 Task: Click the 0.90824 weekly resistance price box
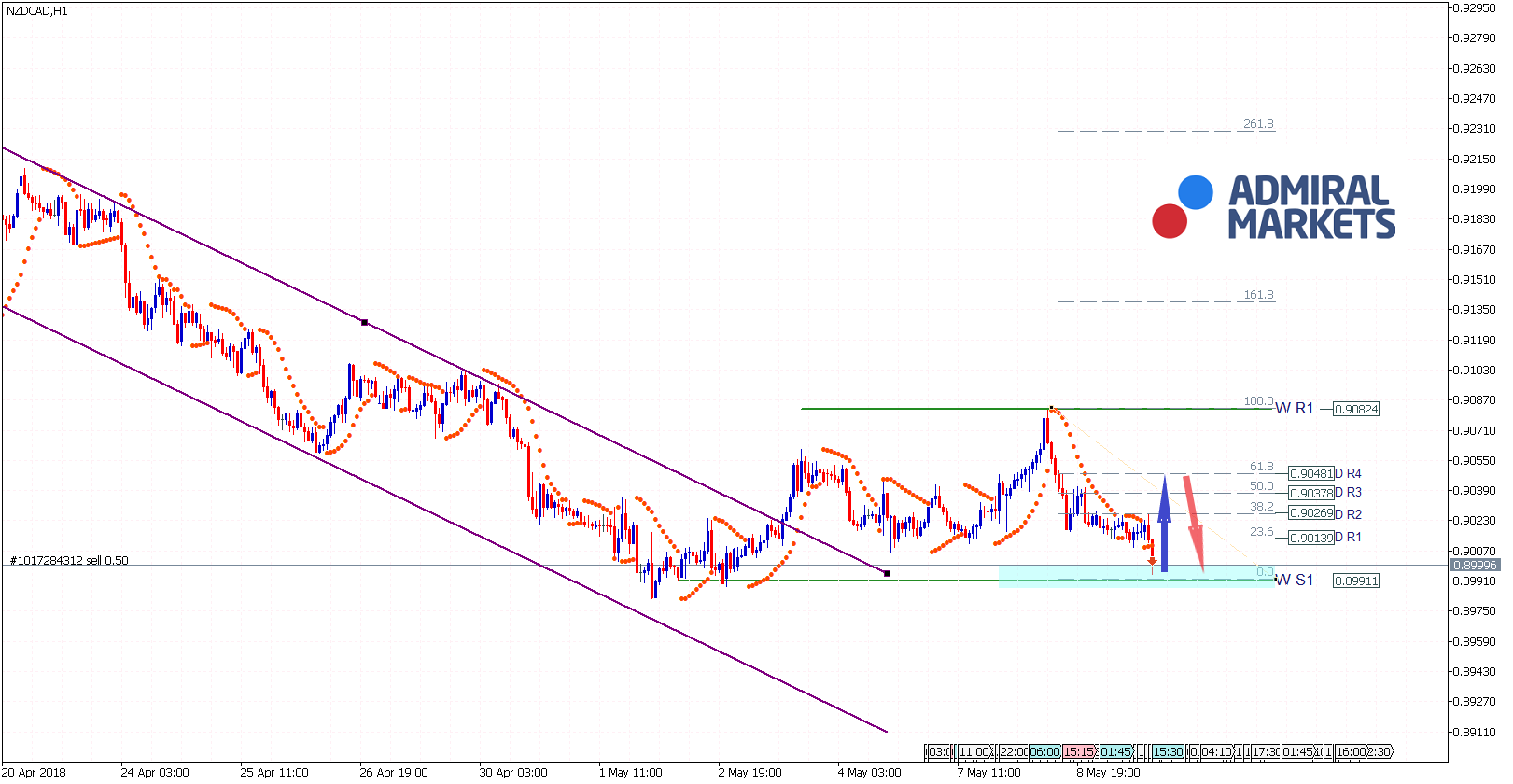(x=1356, y=409)
